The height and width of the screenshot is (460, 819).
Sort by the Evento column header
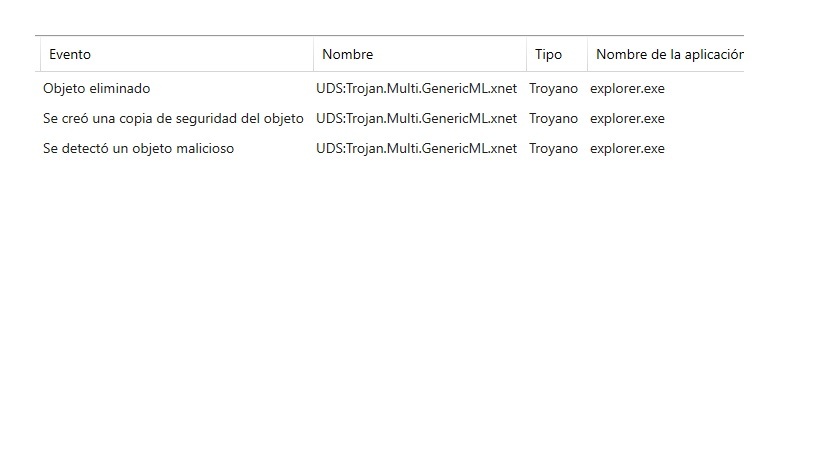[70, 55]
